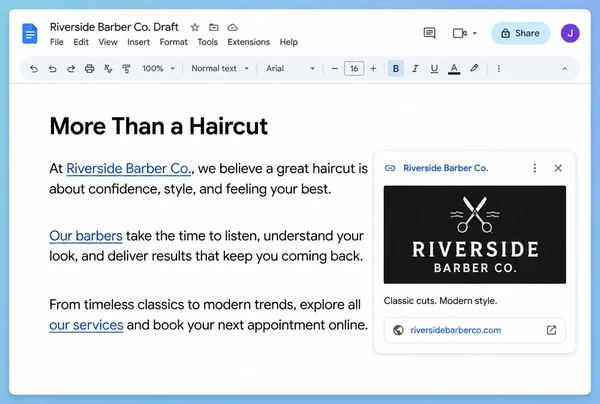600x404 pixels.
Task: Open the Tools menu
Action: point(207,42)
